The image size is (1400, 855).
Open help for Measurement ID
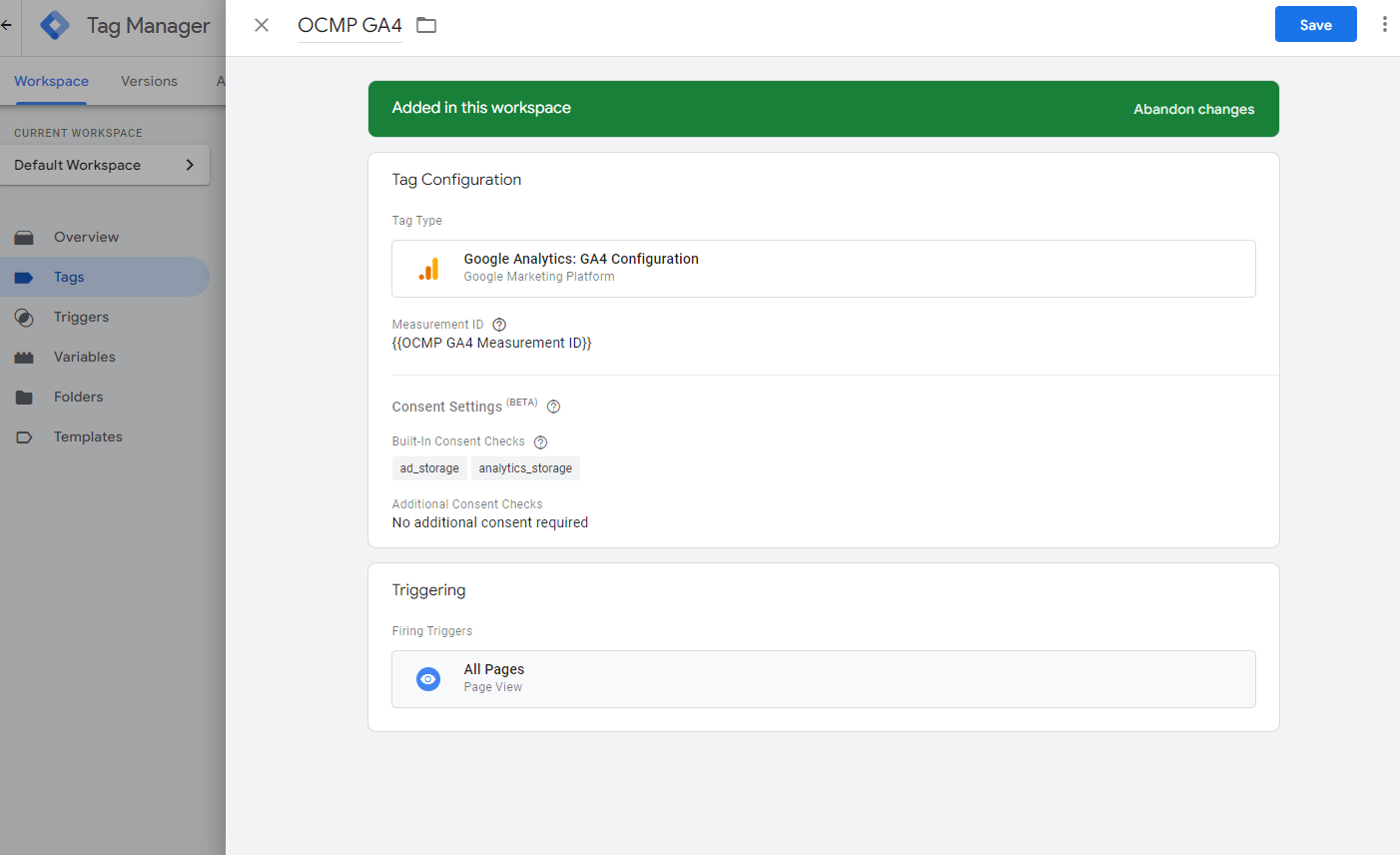pyautogui.click(x=499, y=325)
